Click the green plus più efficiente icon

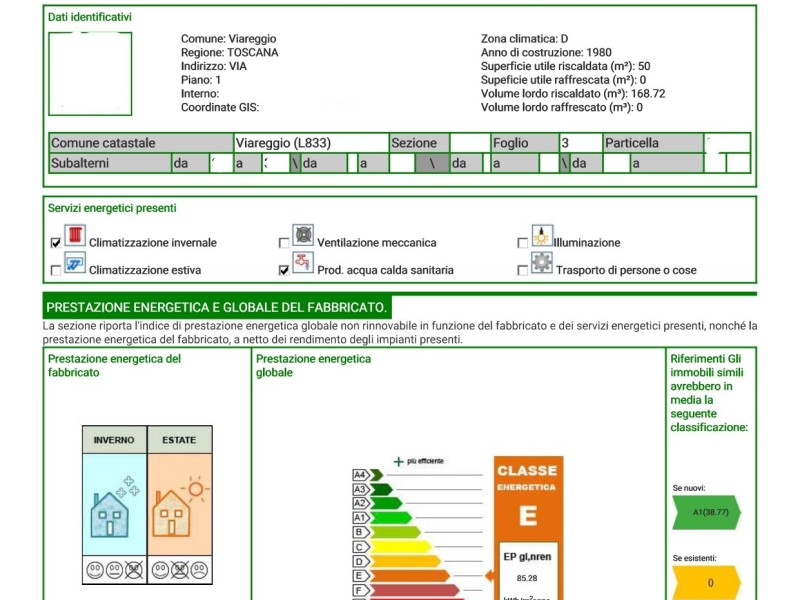coord(398,462)
